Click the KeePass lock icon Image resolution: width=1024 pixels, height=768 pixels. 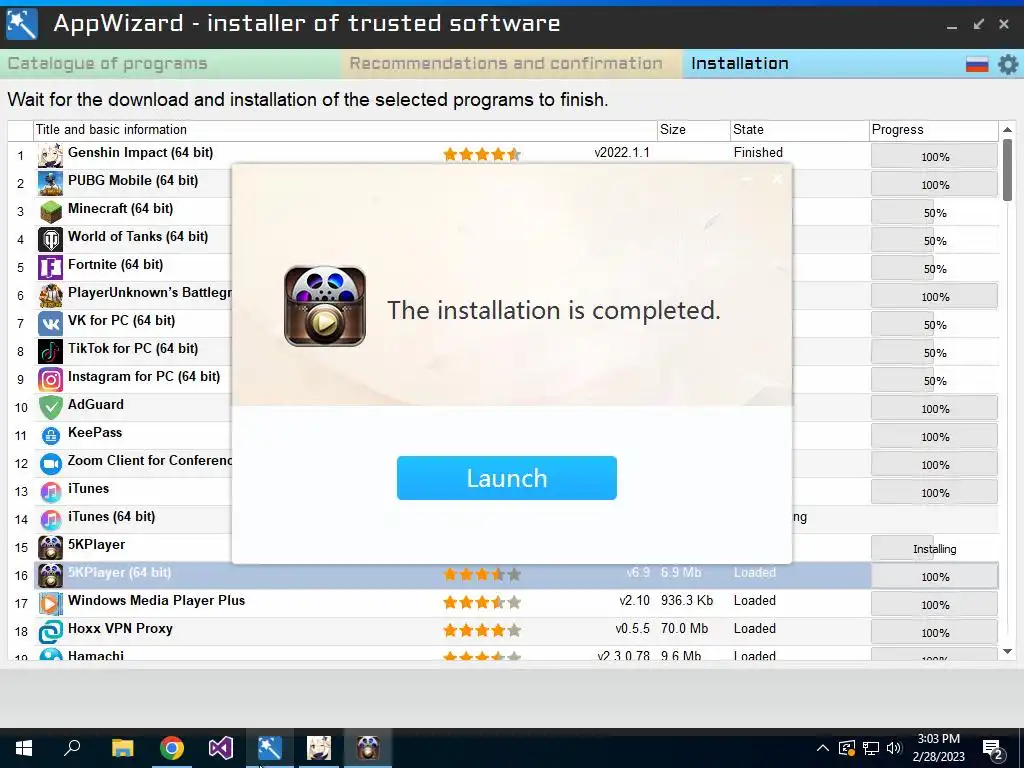tap(50, 436)
